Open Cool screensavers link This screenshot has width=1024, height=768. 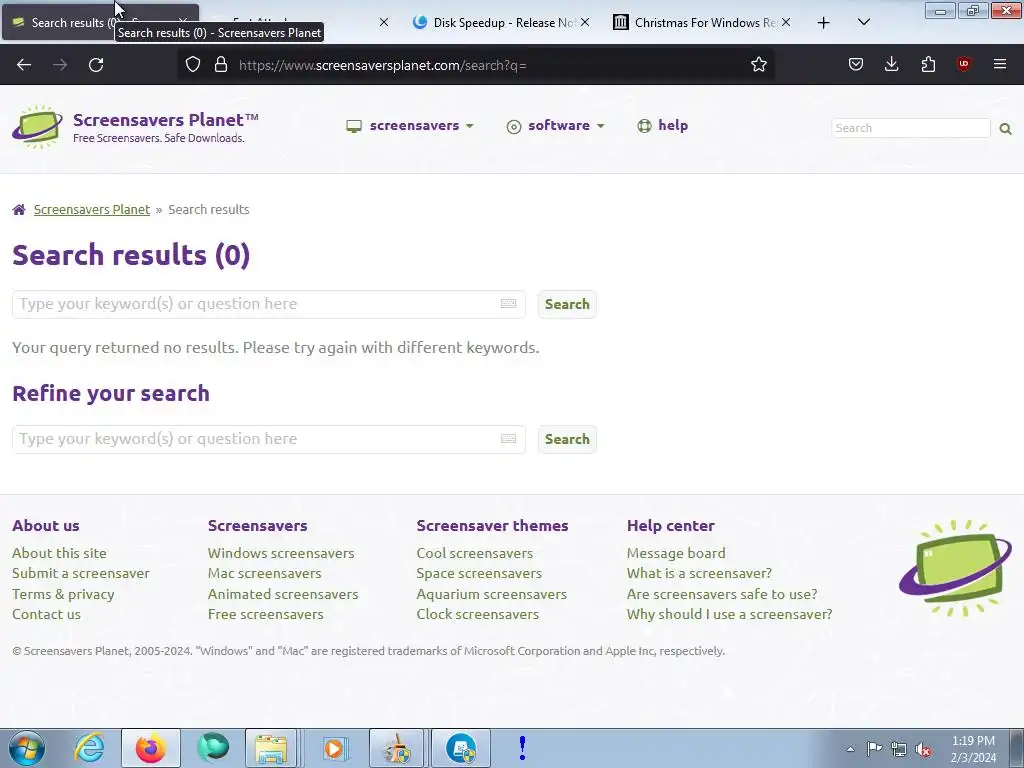(x=475, y=553)
